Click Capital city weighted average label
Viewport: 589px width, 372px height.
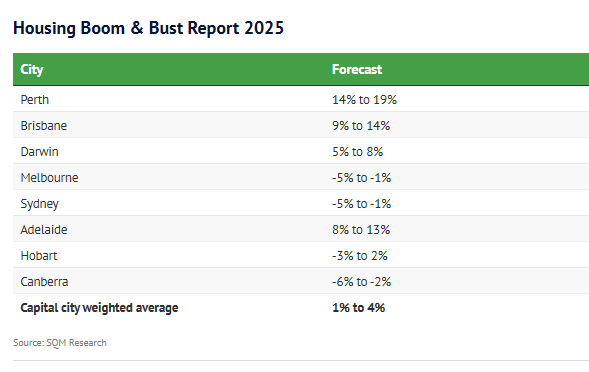tap(99, 308)
